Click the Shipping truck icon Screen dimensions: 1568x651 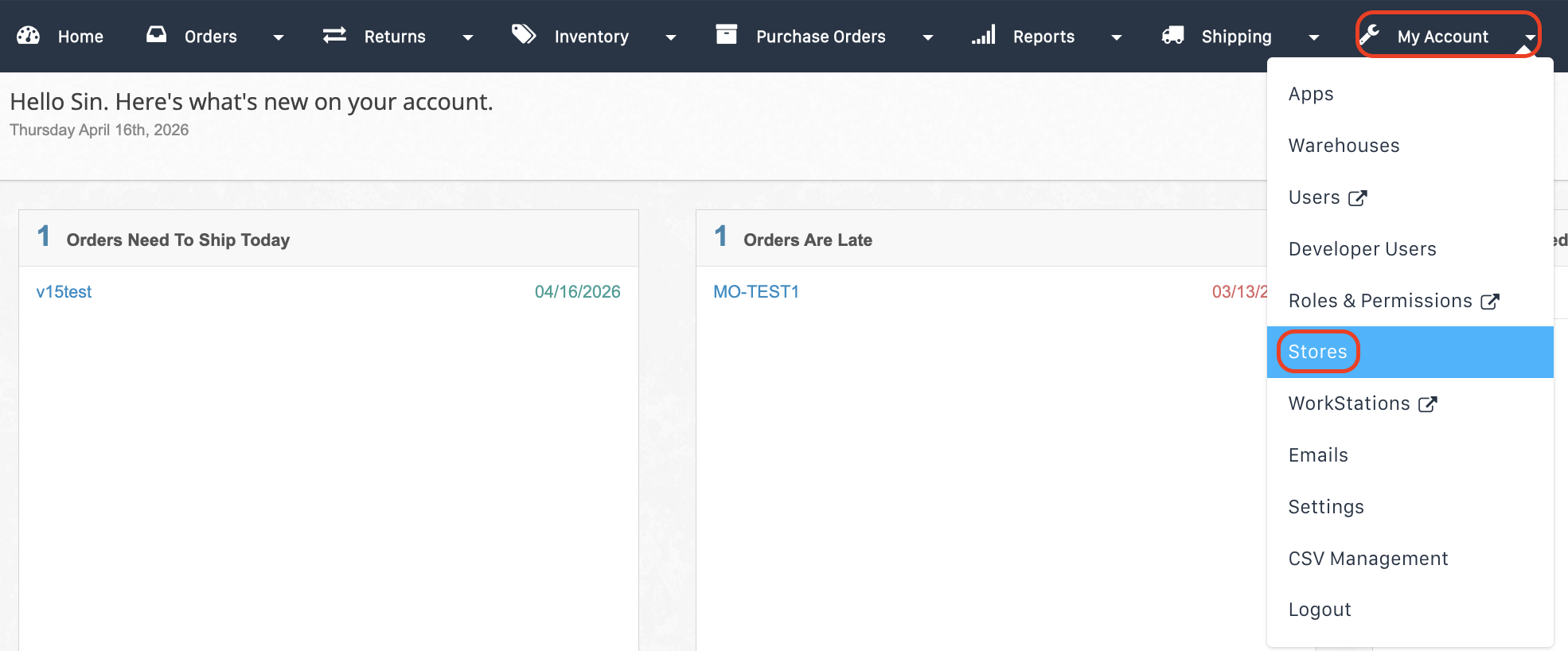[x=1172, y=35]
